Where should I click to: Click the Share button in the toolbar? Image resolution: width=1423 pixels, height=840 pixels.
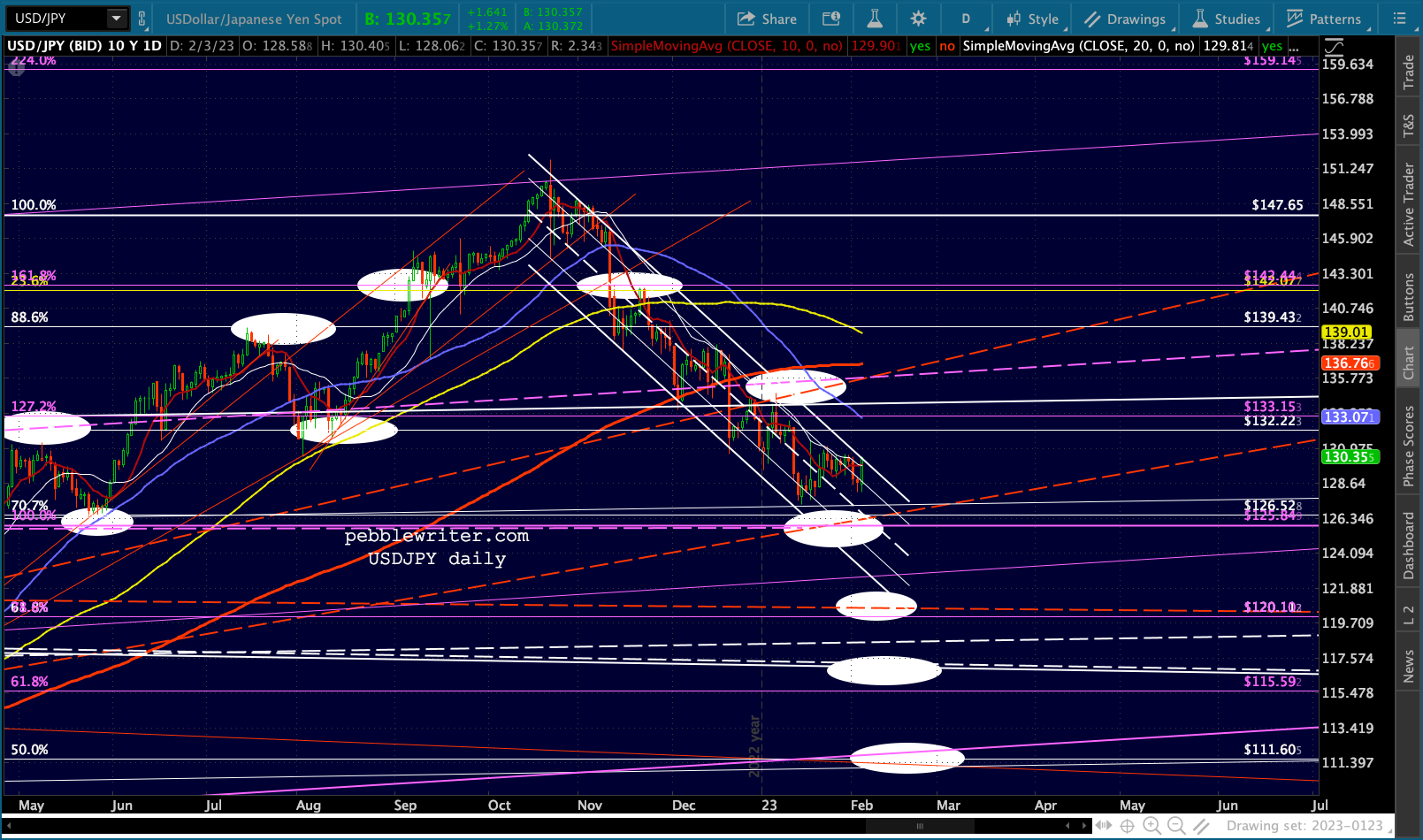pos(767,19)
